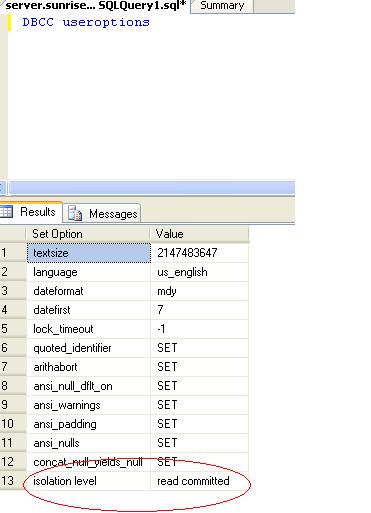This screenshot has height=513, width=371.
Task: Select the ansi_null_dflt_on cell
Action: point(89,386)
